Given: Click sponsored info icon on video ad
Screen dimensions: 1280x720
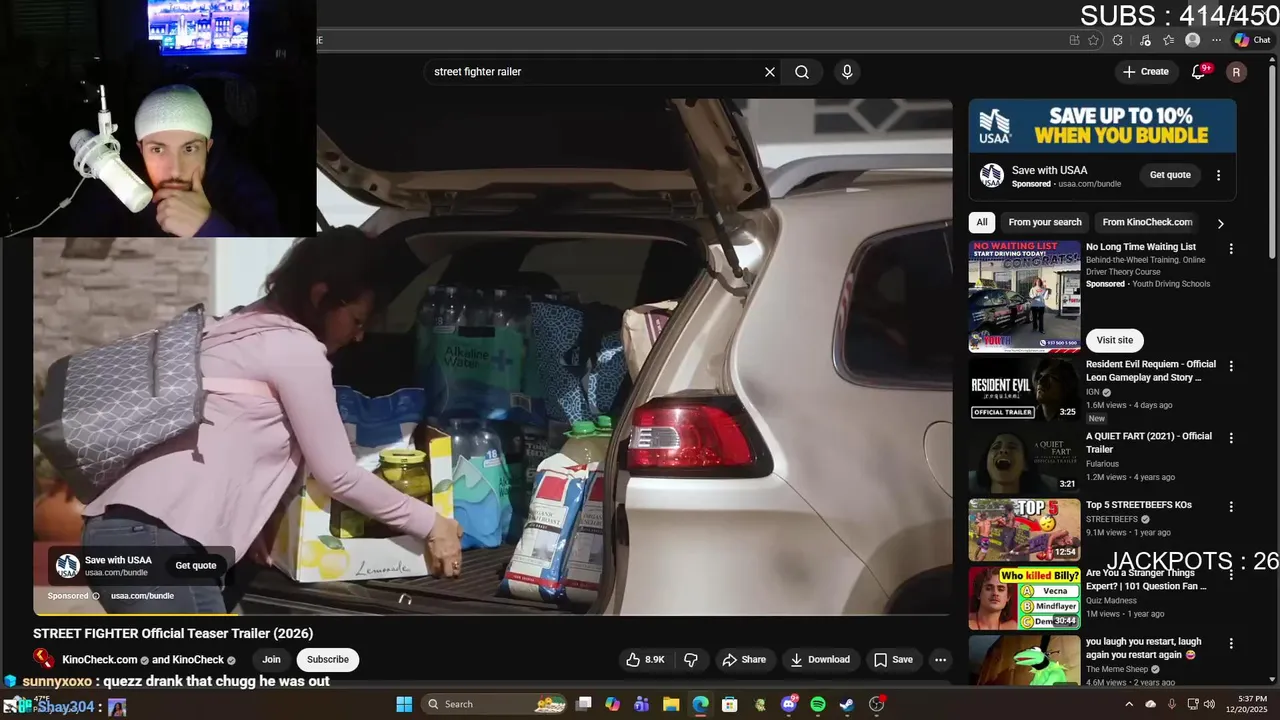Looking at the screenshot, I should [96, 596].
